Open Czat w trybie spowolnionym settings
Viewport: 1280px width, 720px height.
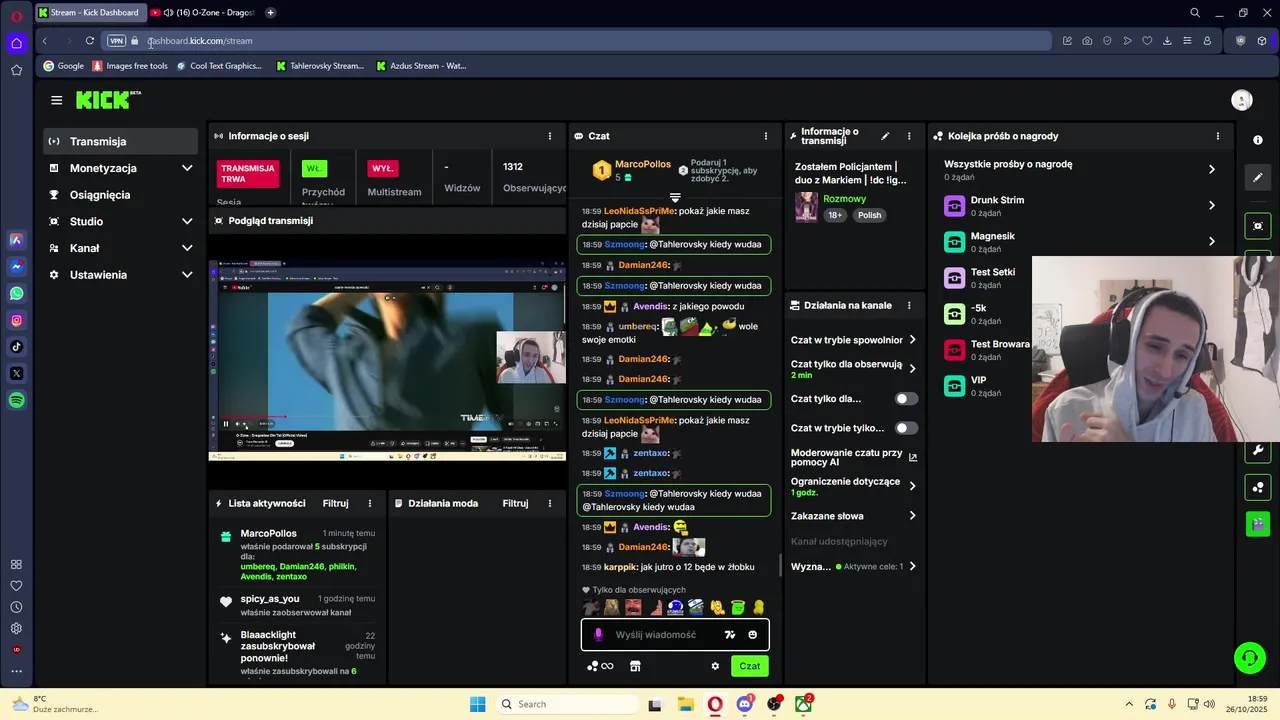coord(853,340)
